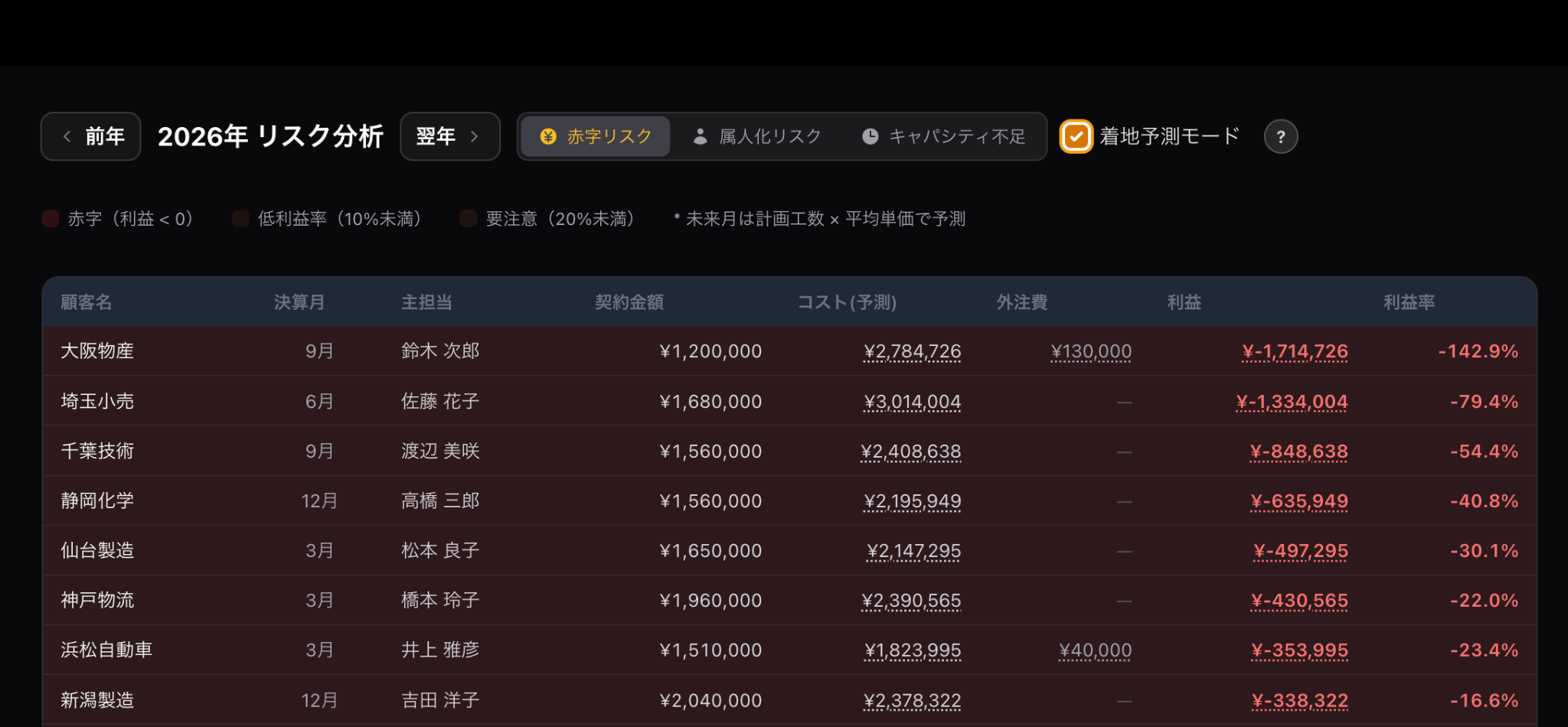Click predicted cost ¥2,195,949
1568x727 pixels.
[x=913, y=501]
